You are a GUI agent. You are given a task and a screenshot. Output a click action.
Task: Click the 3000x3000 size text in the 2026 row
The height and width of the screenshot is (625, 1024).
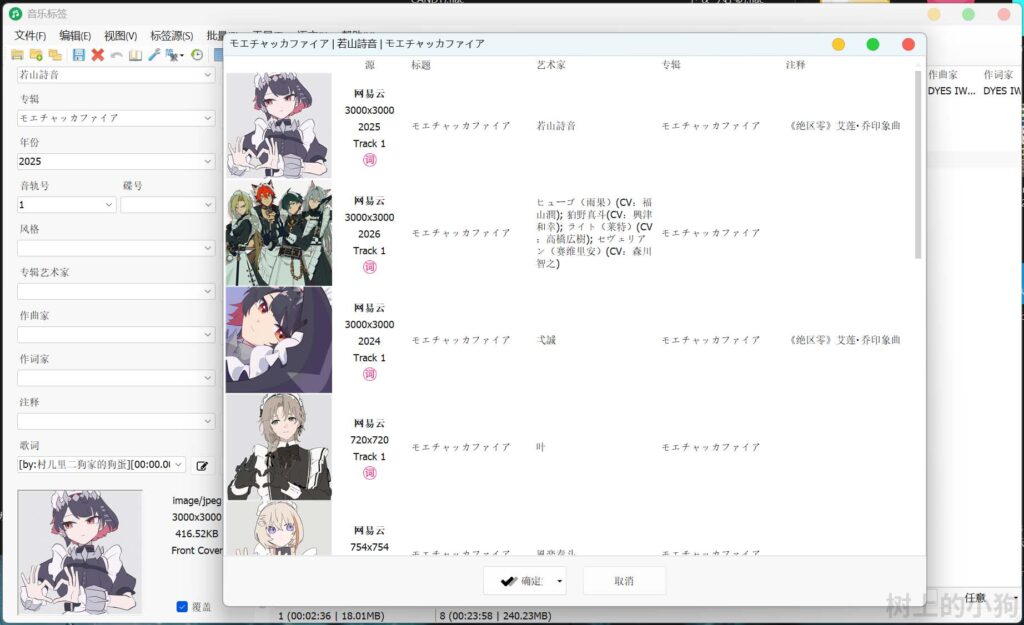click(370, 217)
